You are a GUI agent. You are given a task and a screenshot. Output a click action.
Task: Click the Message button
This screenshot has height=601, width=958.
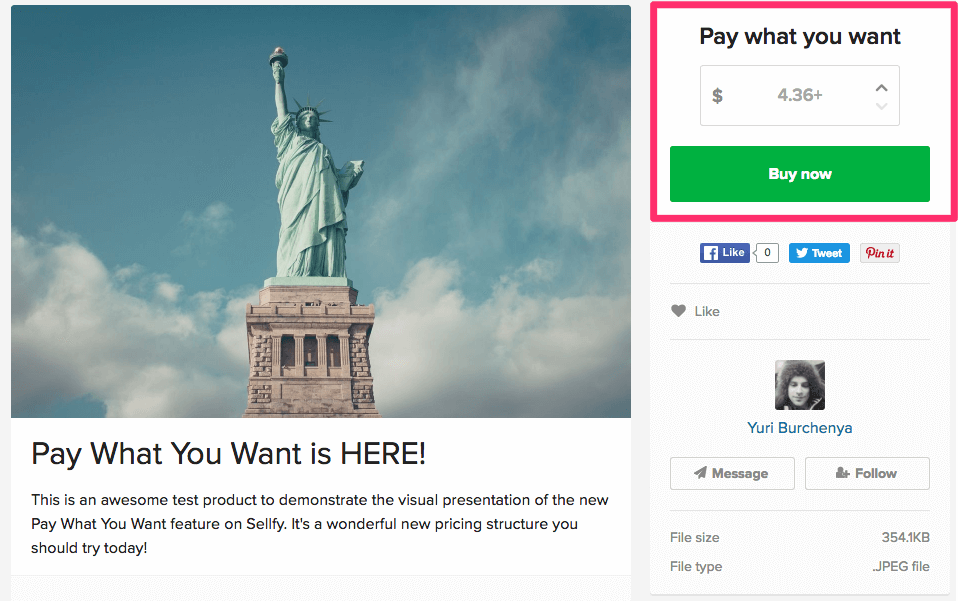coord(732,473)
